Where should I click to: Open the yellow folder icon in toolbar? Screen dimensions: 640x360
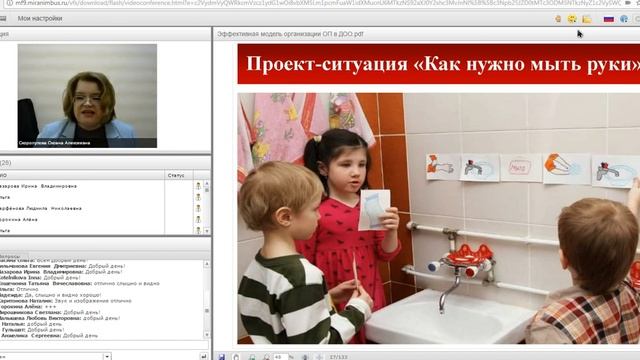[587, 19]
